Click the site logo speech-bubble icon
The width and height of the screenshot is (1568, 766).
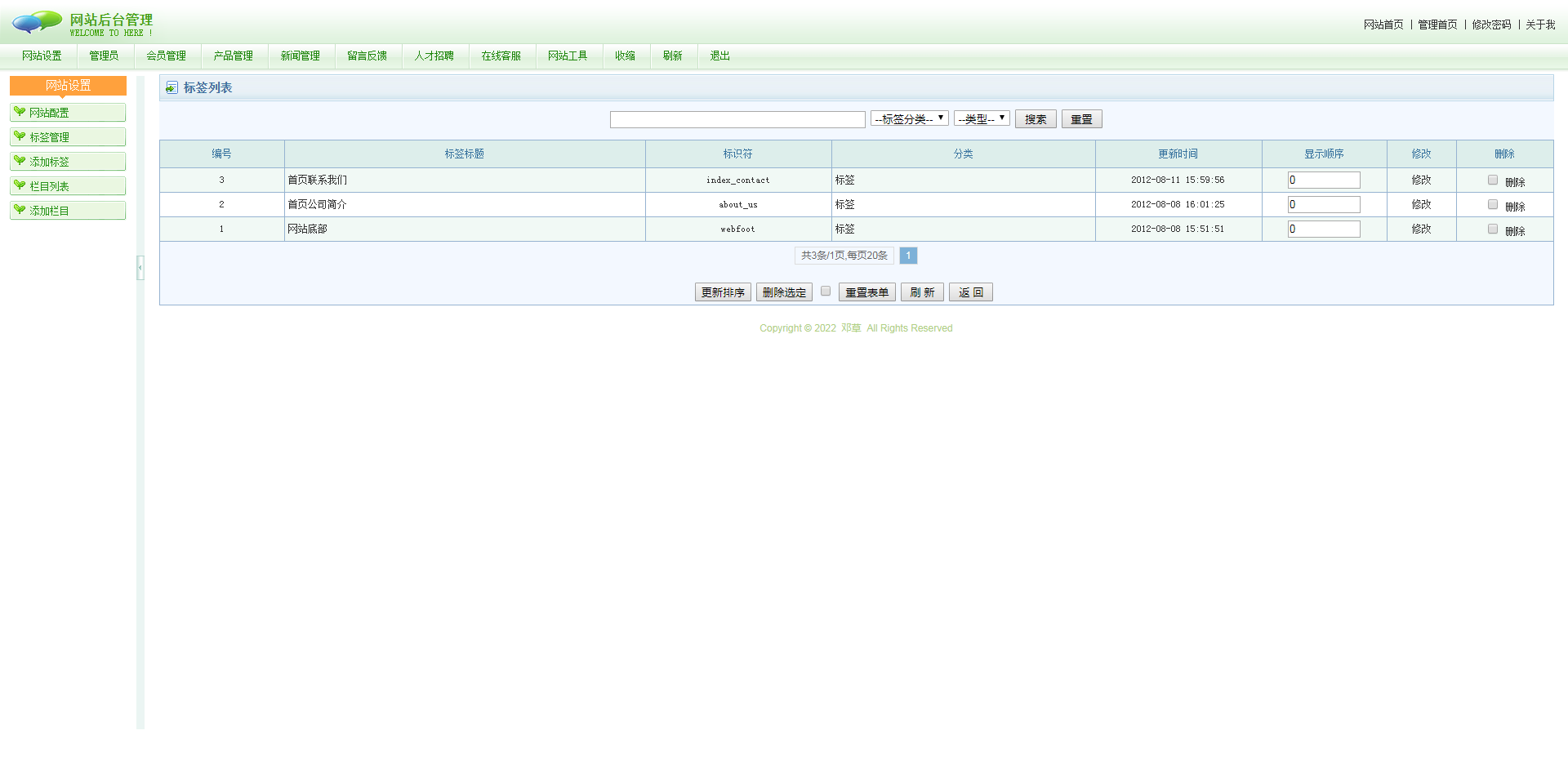[x=37, y=22]
